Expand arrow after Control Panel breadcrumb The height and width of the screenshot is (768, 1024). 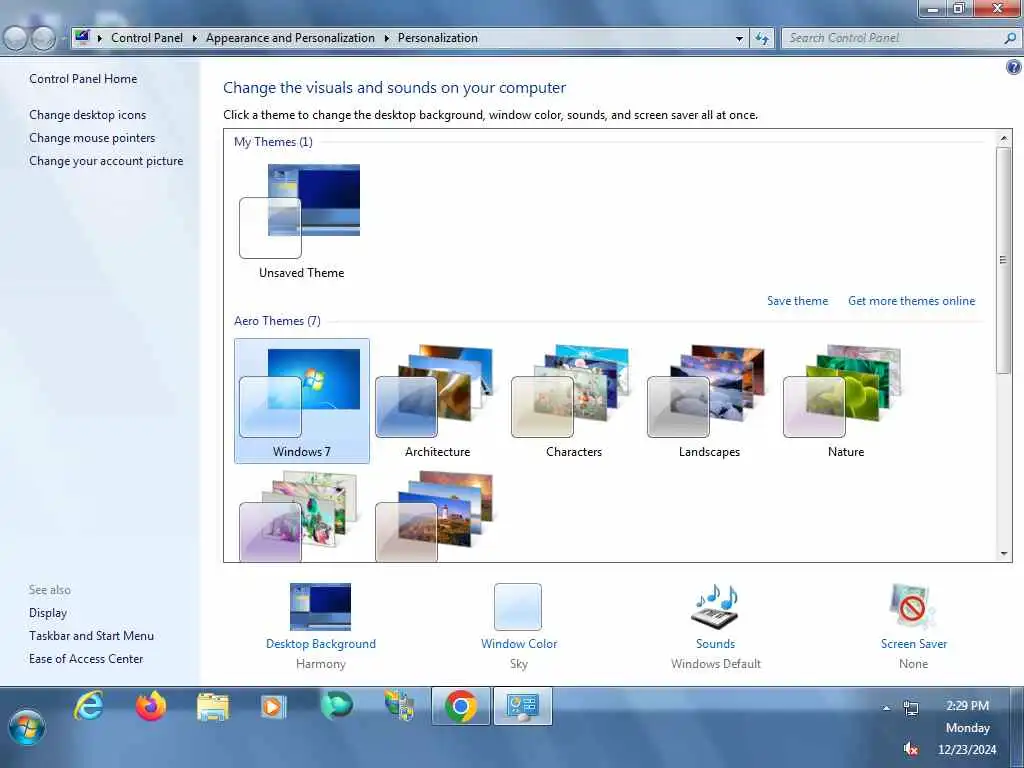click(x=195, y=39)
